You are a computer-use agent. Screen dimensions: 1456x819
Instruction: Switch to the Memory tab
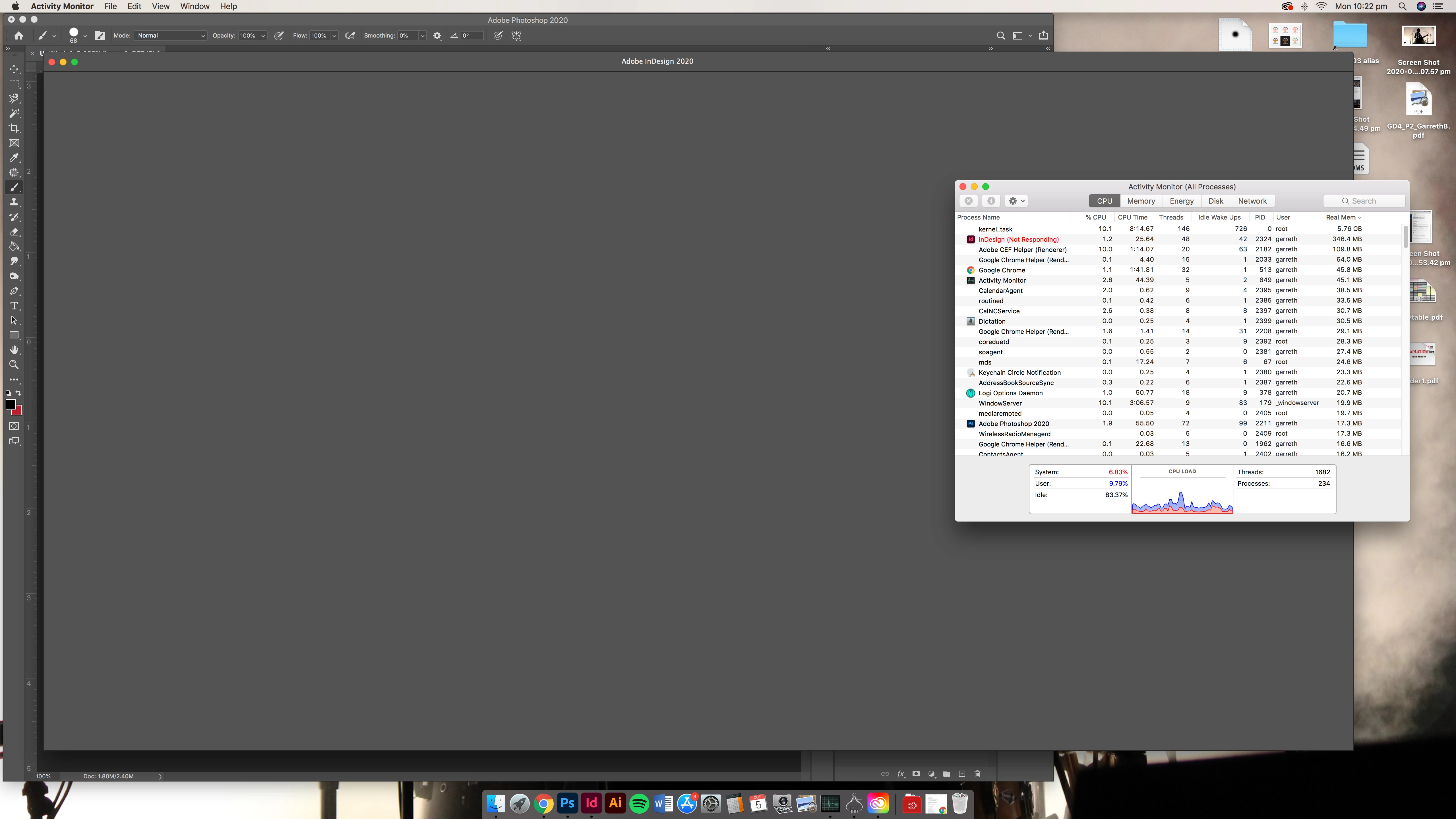pyautogui.click(x=1141, y=201)
